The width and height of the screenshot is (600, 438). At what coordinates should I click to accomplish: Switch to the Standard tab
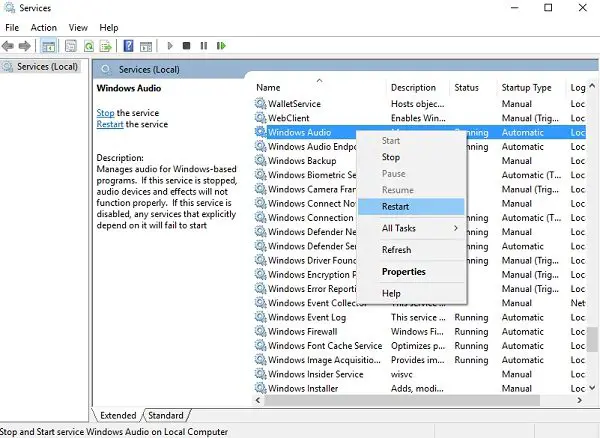(x=166, y=415)
